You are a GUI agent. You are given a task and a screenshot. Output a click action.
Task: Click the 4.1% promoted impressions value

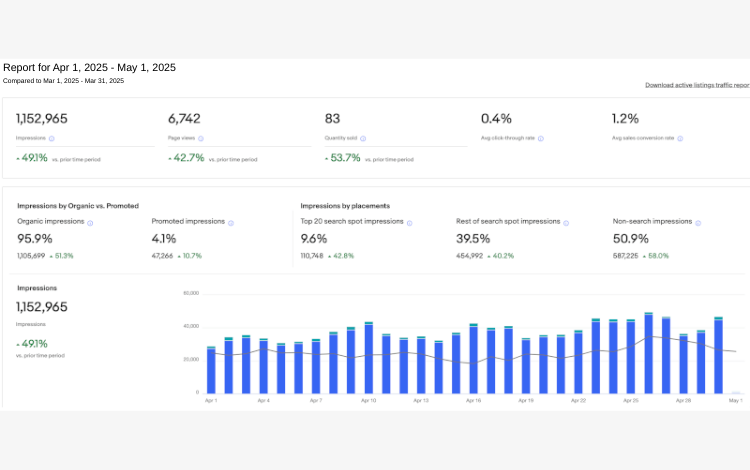164,239
